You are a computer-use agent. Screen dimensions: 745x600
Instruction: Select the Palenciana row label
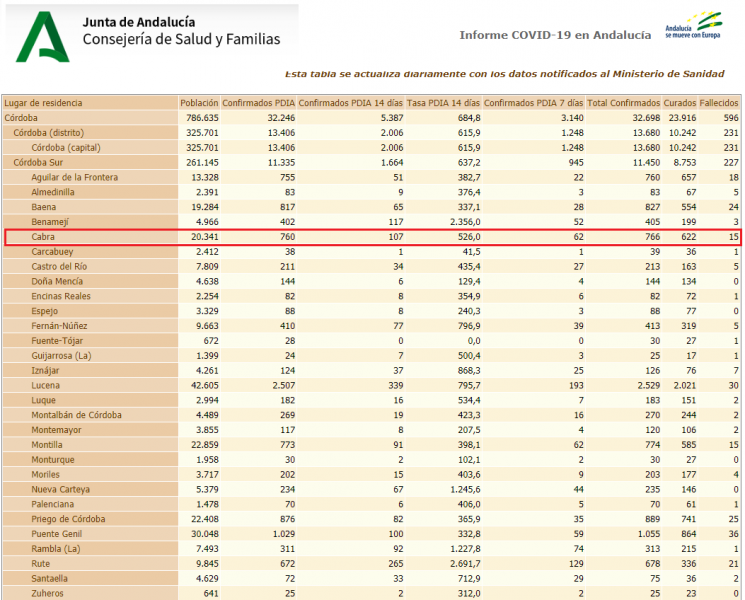tap(53, 505)
